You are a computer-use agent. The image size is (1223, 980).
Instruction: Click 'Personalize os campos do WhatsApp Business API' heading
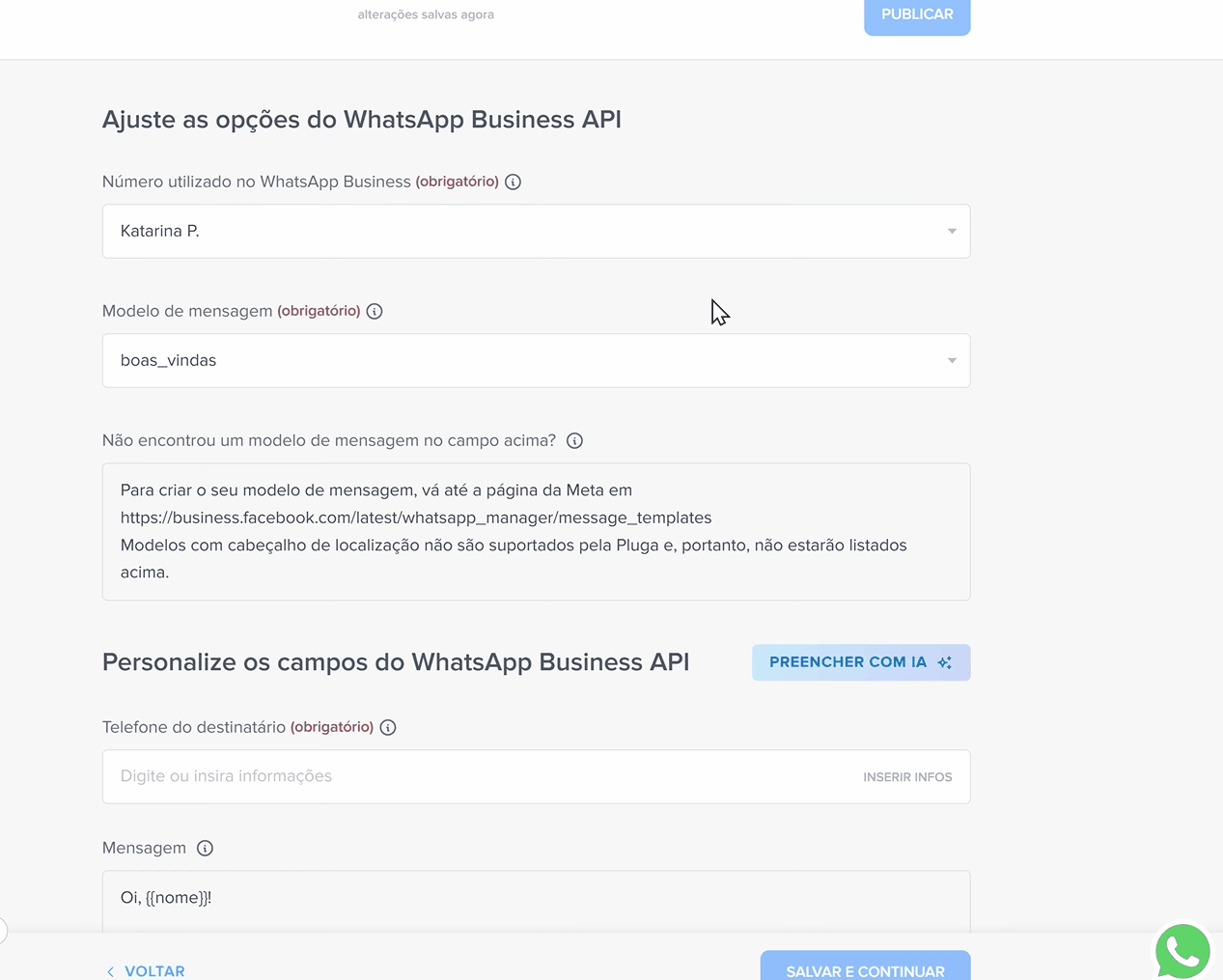pyautogui.click(x=396, y=662)
